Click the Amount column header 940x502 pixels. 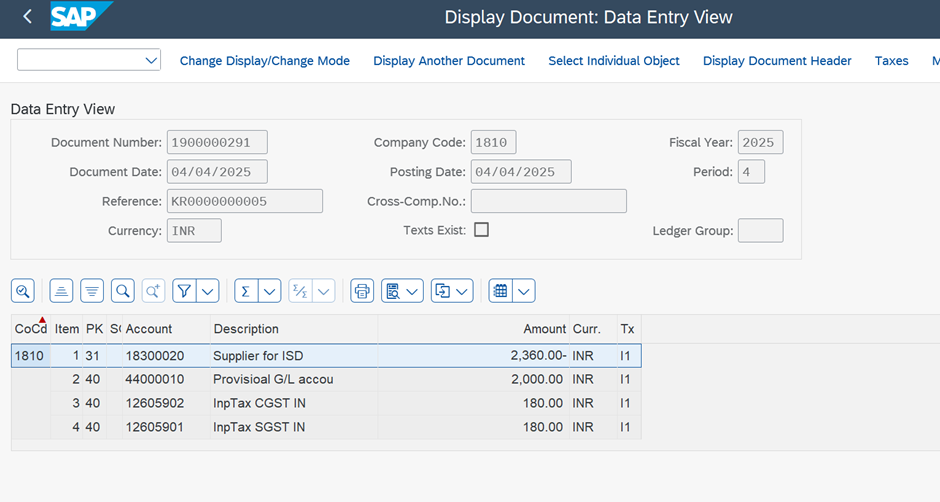click(474, 329)
